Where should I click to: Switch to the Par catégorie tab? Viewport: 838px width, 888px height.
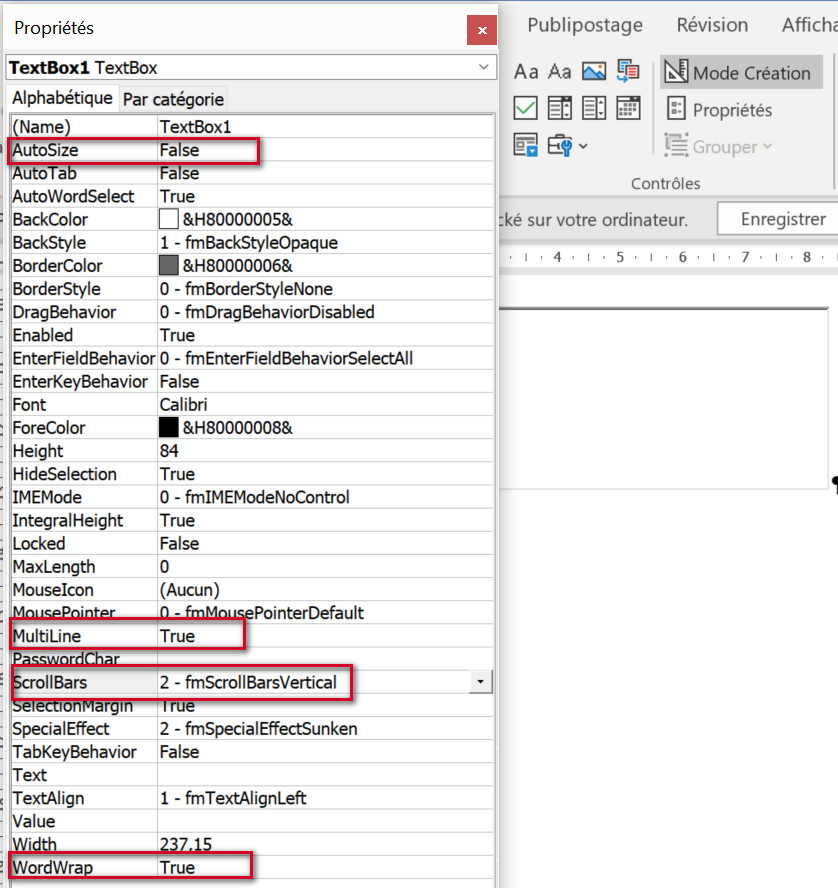pos(174,99)
